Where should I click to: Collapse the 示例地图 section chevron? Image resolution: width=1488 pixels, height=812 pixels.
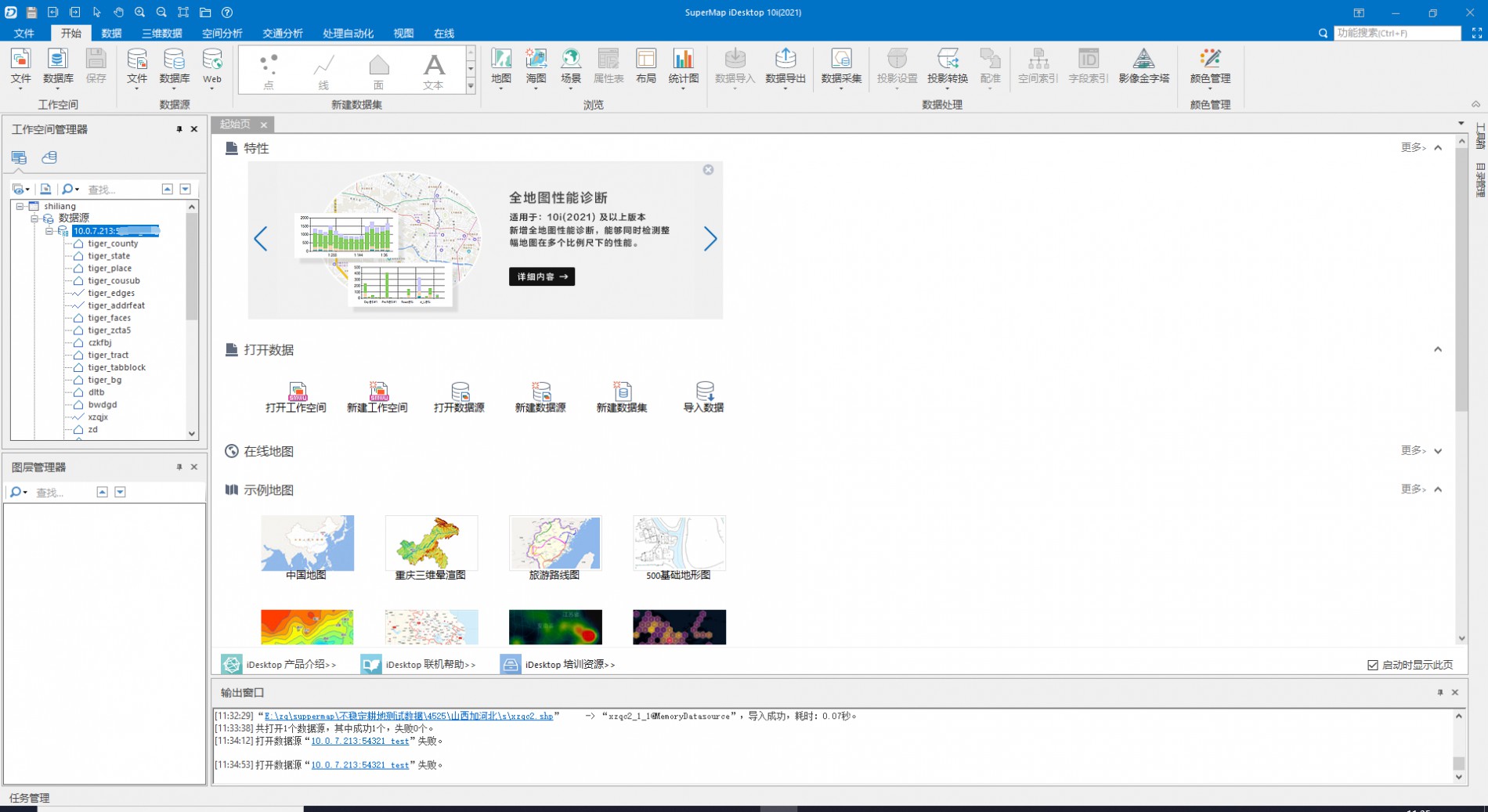click(1438, 489)
